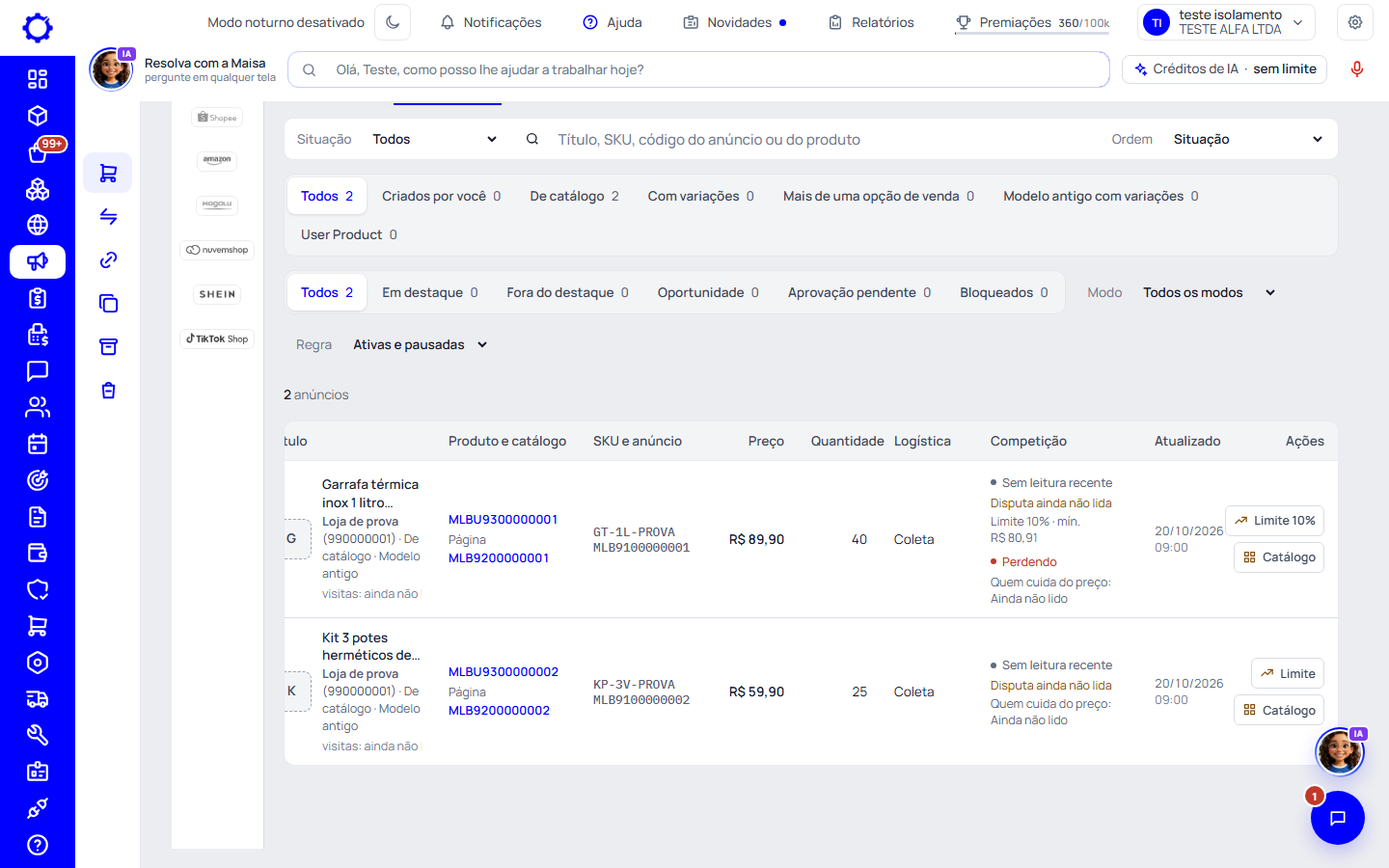Screen dimensions: 1389x868
Task: Open link MLB9200000002
Action: pyautogui.click(x=500, y=710)
